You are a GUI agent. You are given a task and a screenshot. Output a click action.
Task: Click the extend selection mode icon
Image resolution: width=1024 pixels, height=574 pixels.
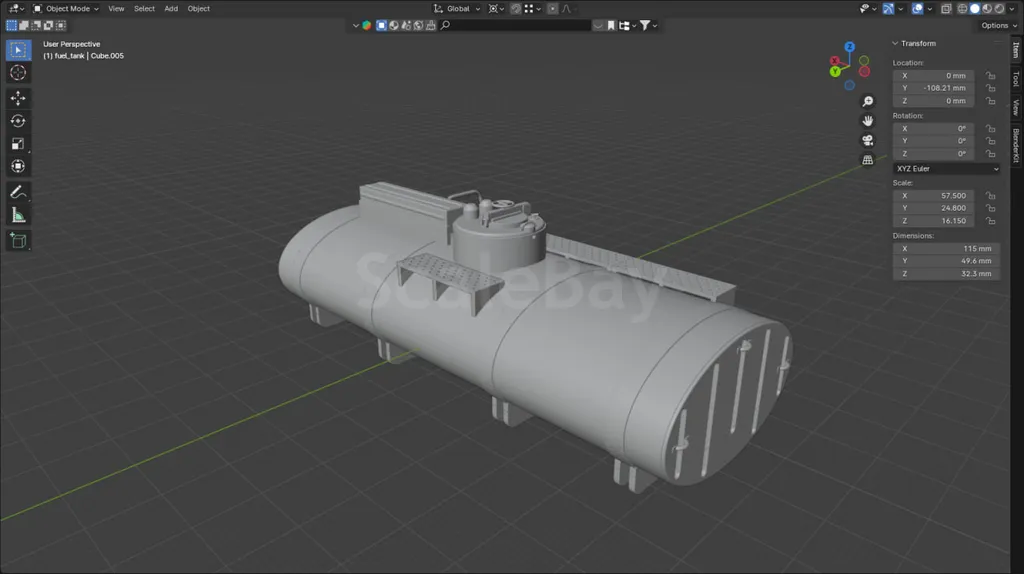(24, 25)
